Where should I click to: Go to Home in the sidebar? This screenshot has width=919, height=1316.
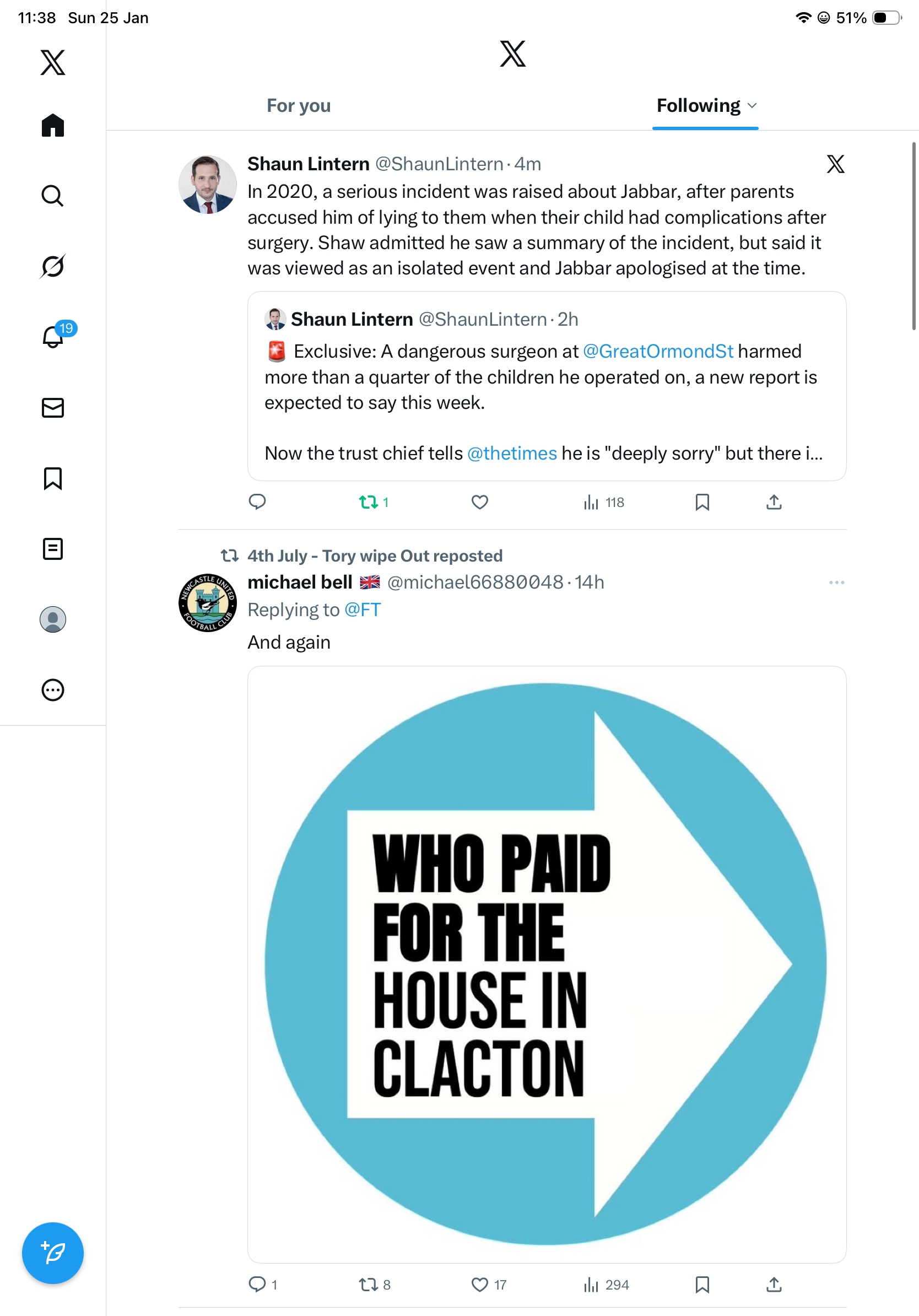click(x=53, y=125)
